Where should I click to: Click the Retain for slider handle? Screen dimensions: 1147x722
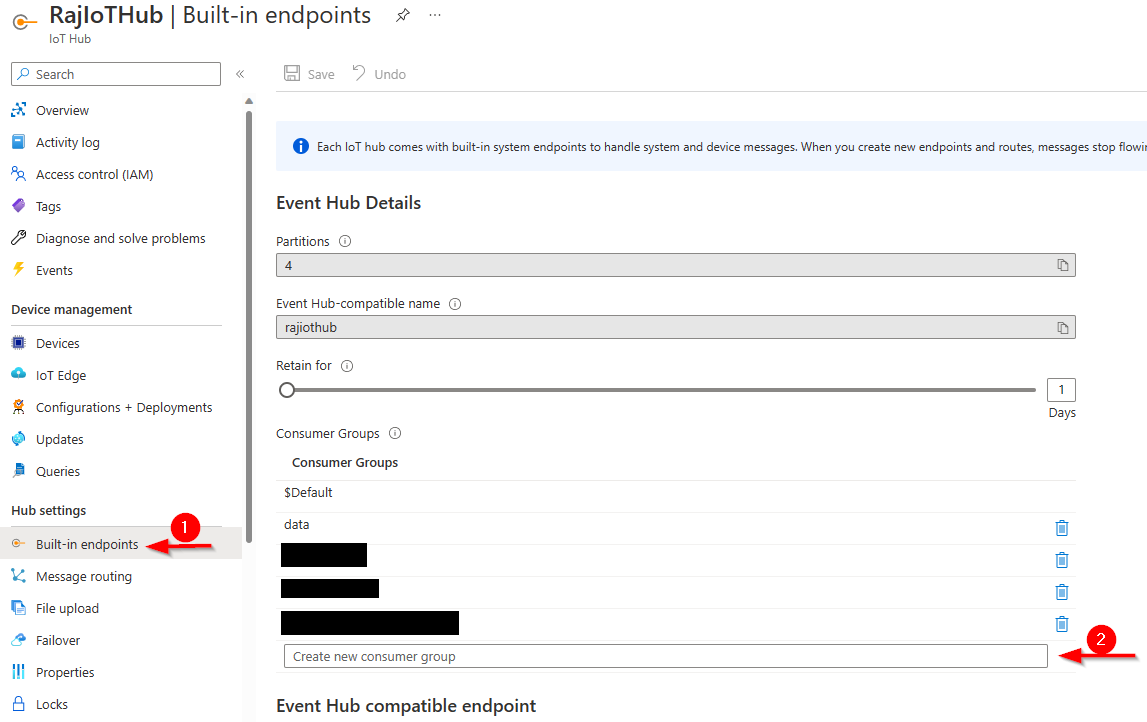tap(287, 390)
